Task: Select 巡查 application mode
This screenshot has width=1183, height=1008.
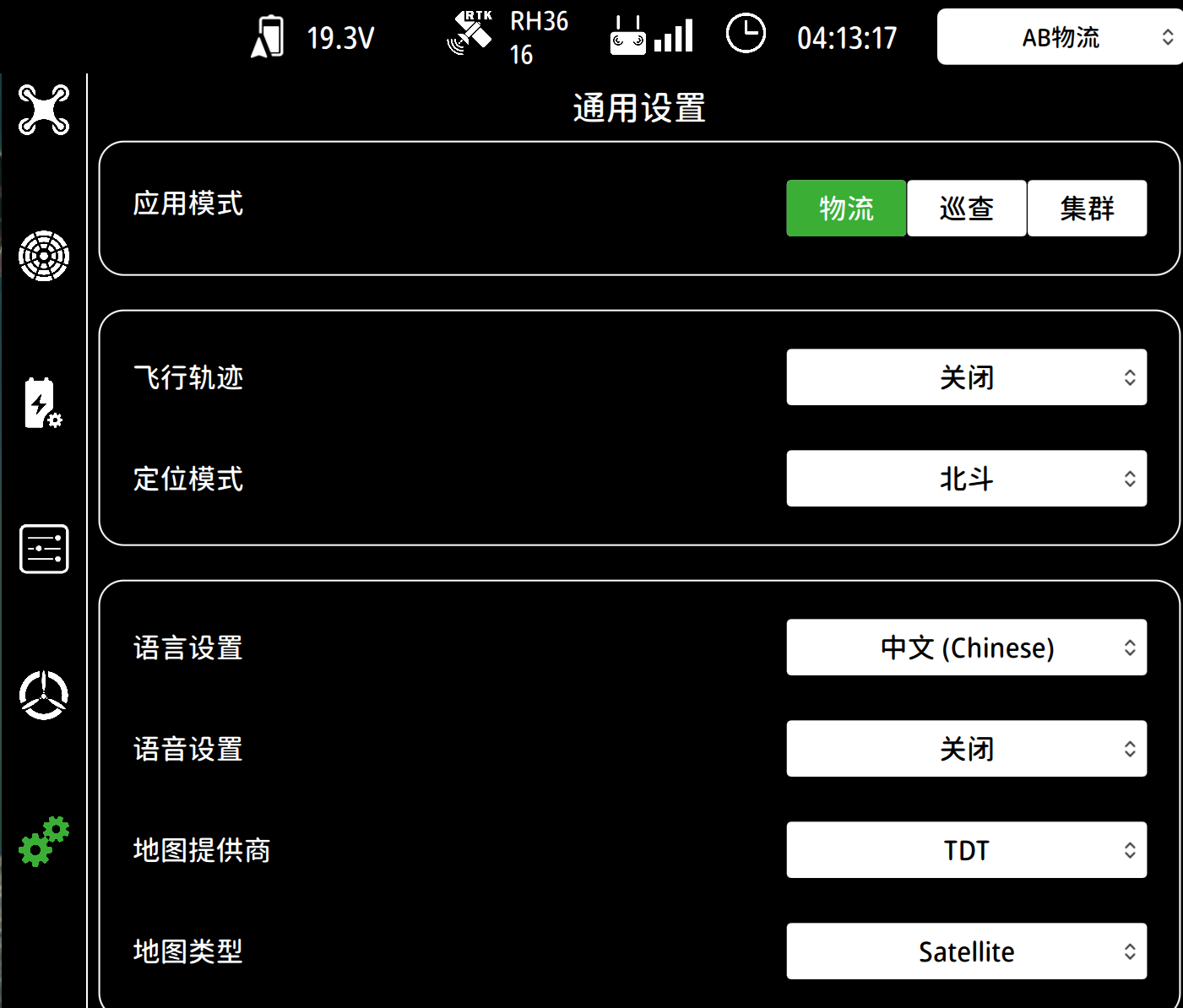Action: coord(965,209)
